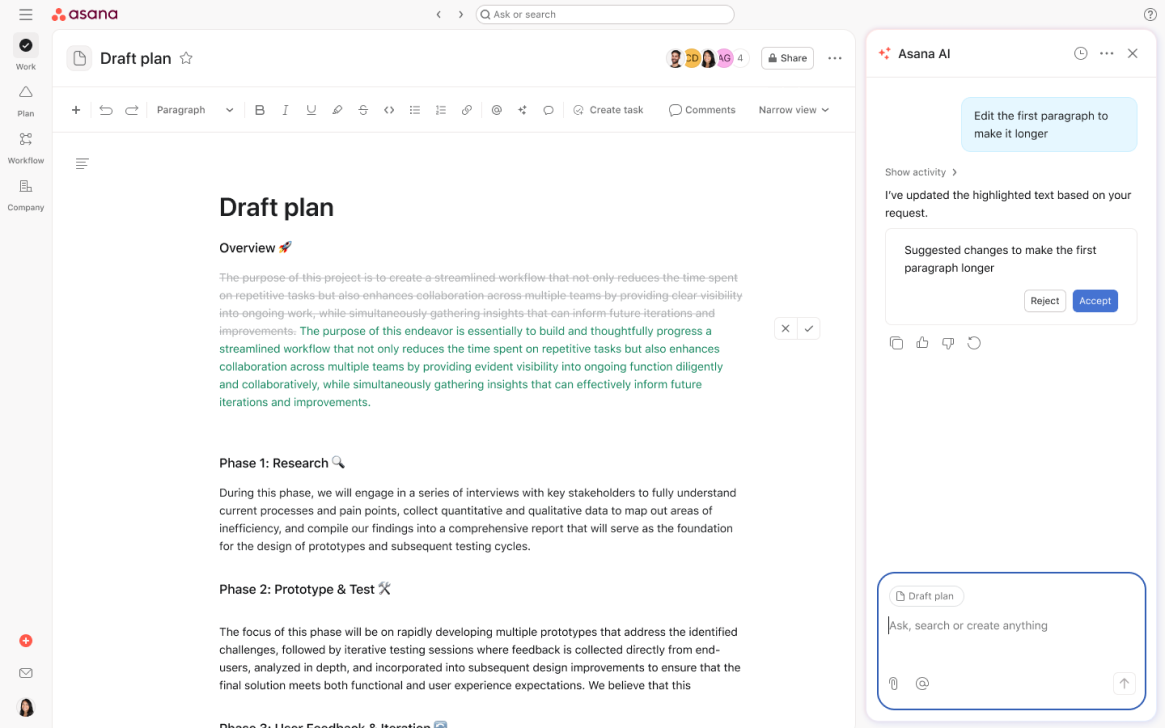Screen dimensions: 1165x728
Task: Click the Ask, search or create anything field
Action: [x=1010, y=625]
